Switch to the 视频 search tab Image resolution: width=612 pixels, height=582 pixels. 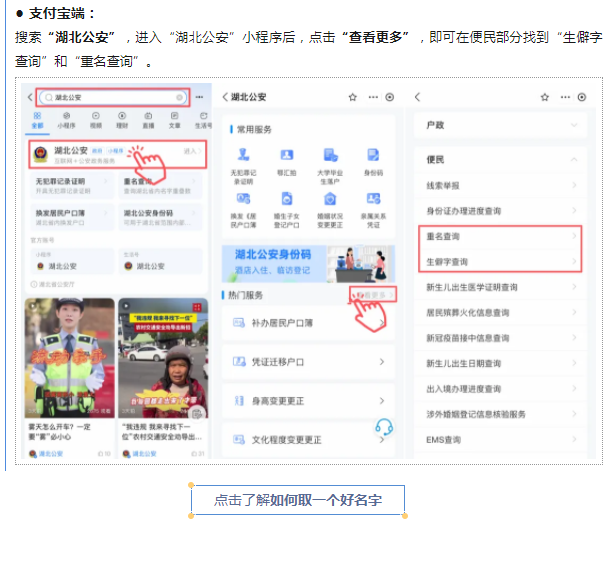[x=96, y=120]
